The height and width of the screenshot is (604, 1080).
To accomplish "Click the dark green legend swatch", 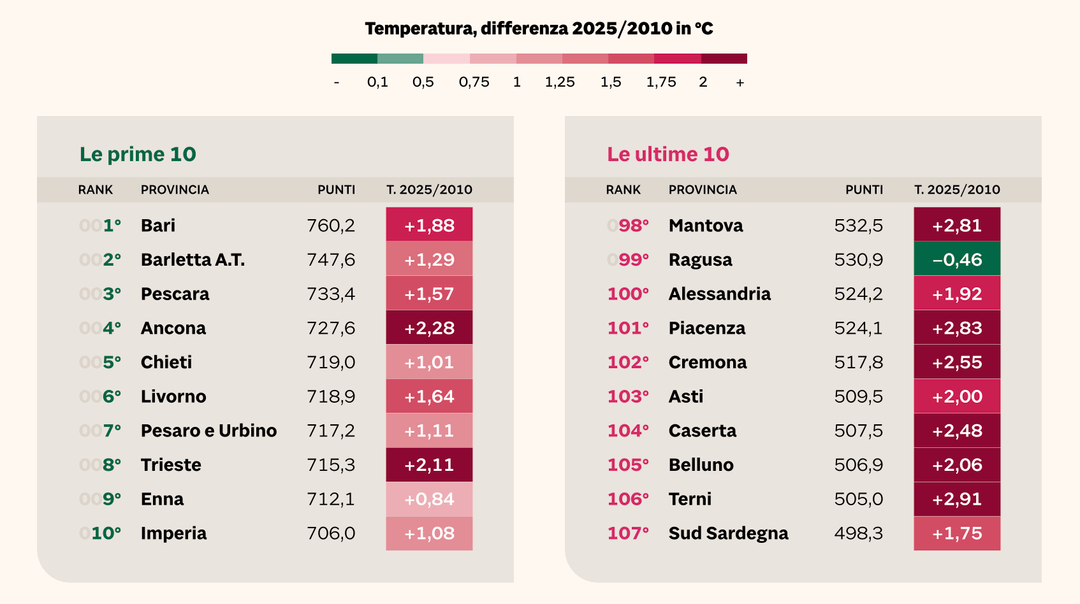I will click(x=354, y=59).
